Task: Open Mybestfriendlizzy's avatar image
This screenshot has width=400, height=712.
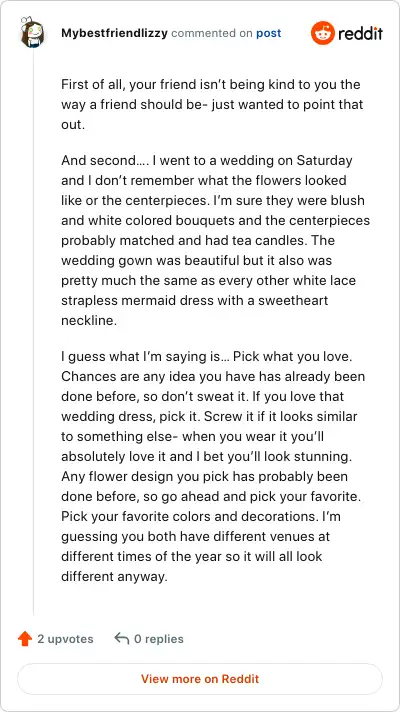Action: pyautogui.click(x=32, y=33)
